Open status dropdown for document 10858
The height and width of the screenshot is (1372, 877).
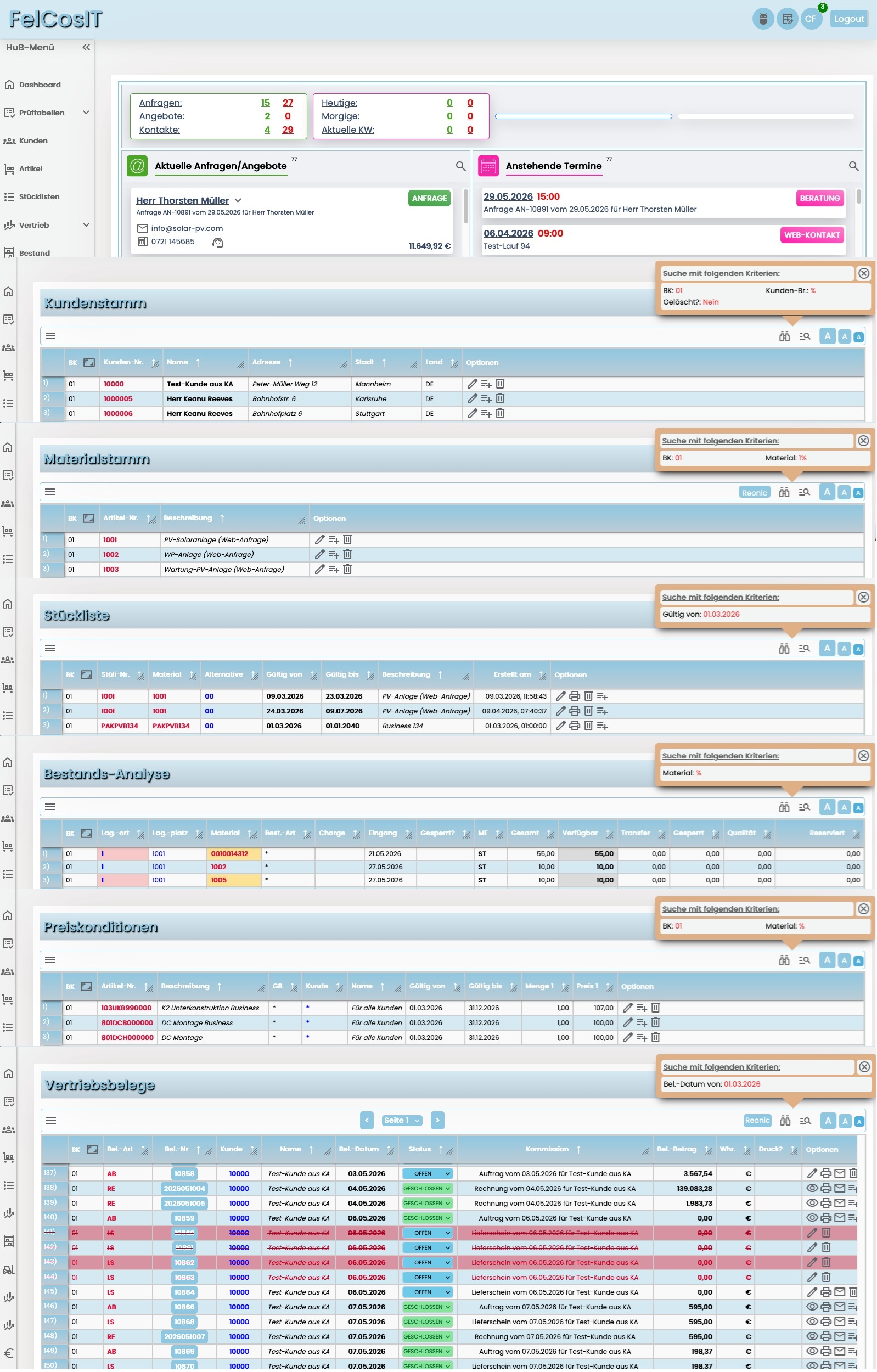click(428, 1174)
